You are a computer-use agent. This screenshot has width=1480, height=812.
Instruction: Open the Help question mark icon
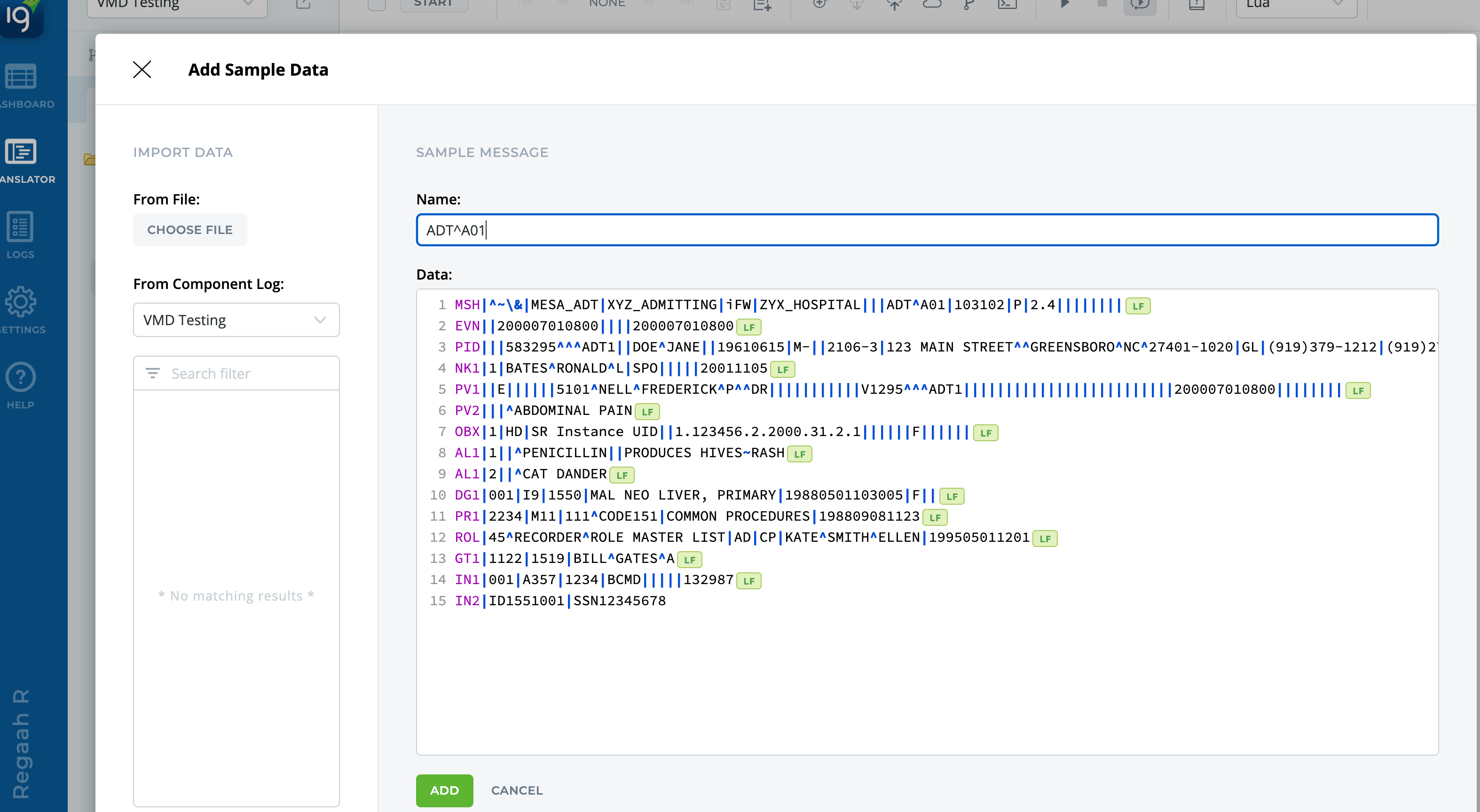(x=21, y=378)
